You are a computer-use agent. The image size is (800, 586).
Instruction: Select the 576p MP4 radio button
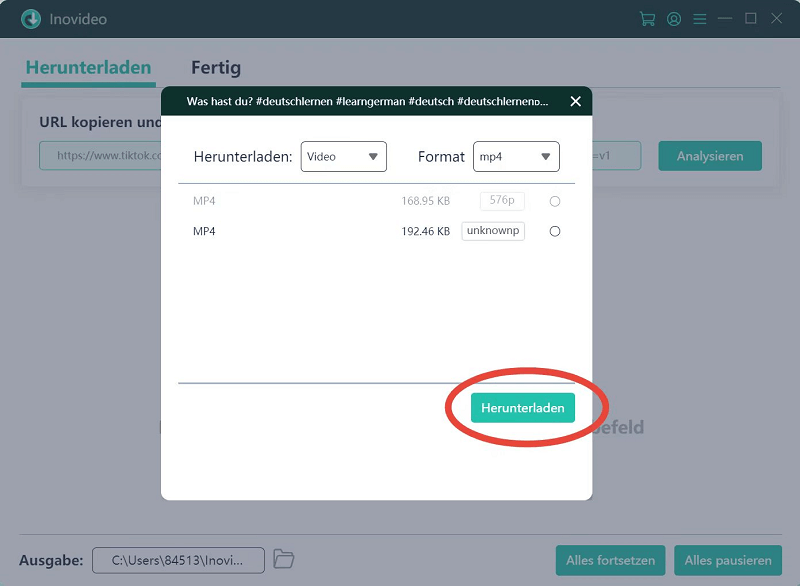pyautogui.click(x=555, y=201)
